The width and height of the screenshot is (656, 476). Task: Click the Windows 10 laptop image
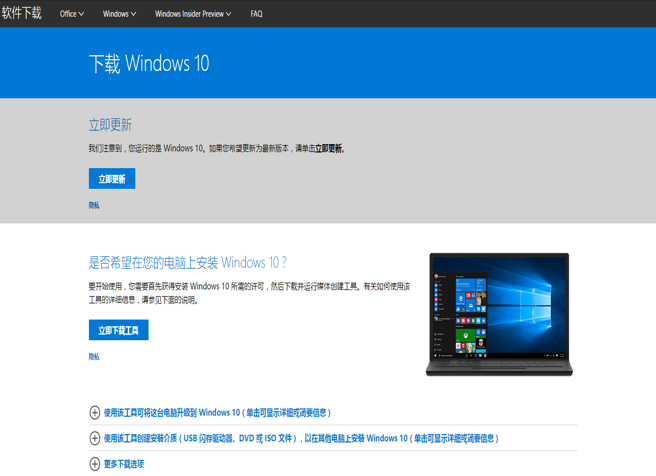pyautogui.click(x=499, y=314)
